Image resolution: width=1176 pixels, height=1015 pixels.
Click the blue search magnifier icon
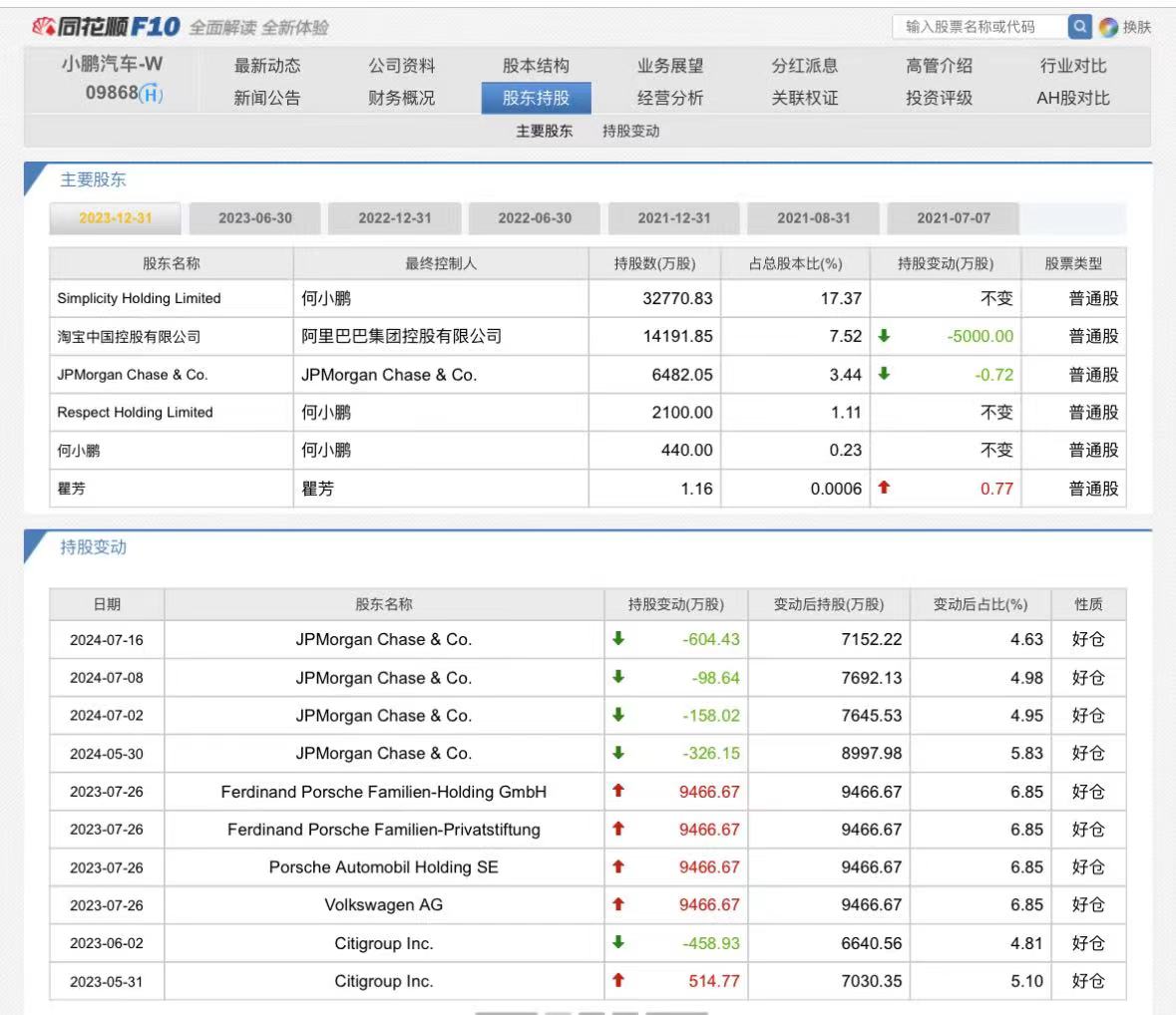click(1079, 27)
